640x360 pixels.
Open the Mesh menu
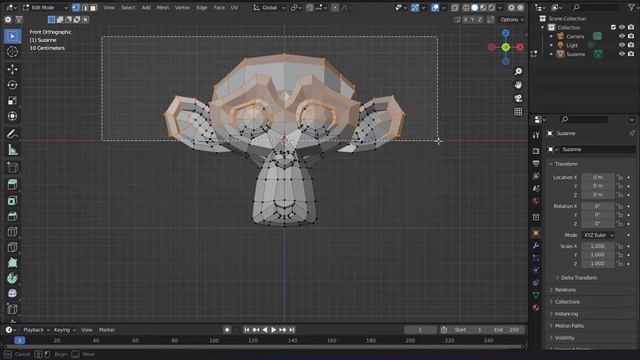pos(163,8)
